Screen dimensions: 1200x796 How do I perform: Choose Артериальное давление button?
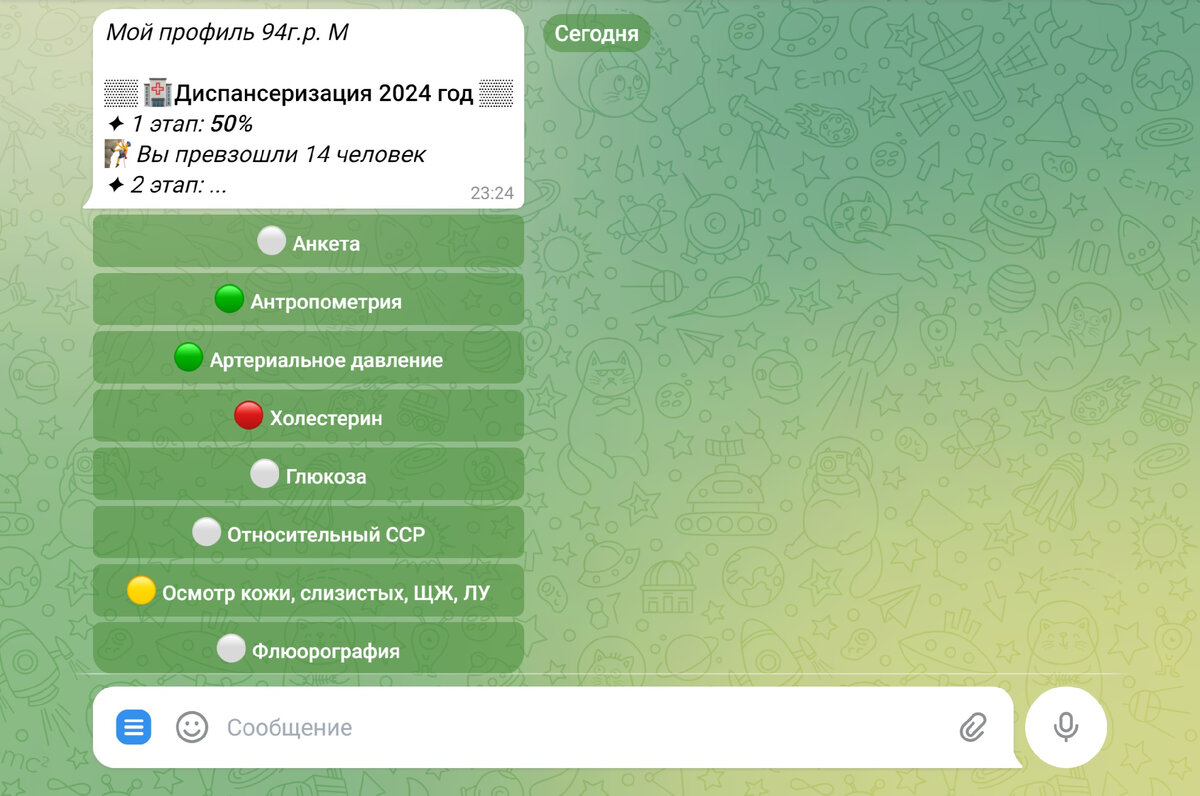[308, 358]
